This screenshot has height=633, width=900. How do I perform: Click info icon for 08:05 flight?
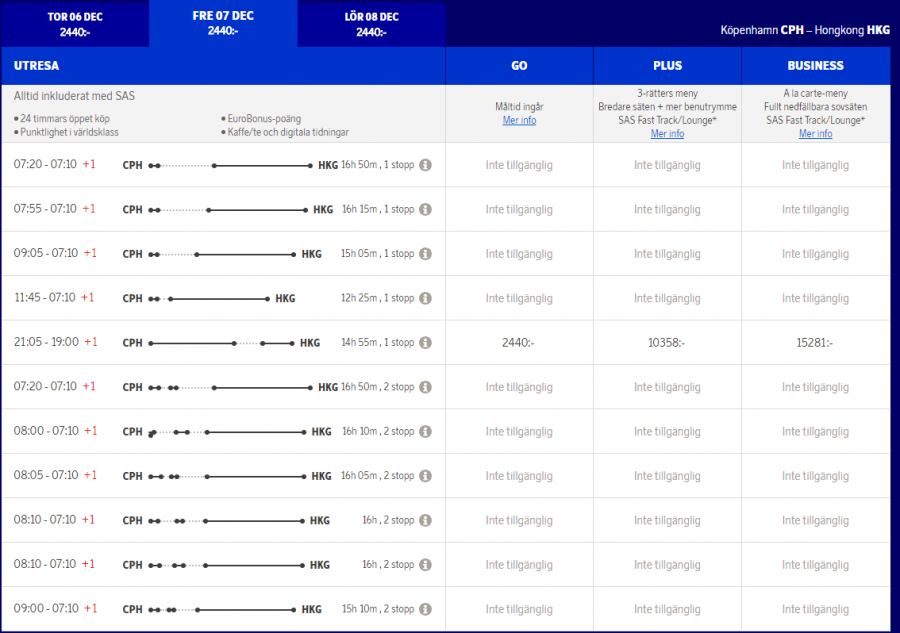tap(425, 476)
